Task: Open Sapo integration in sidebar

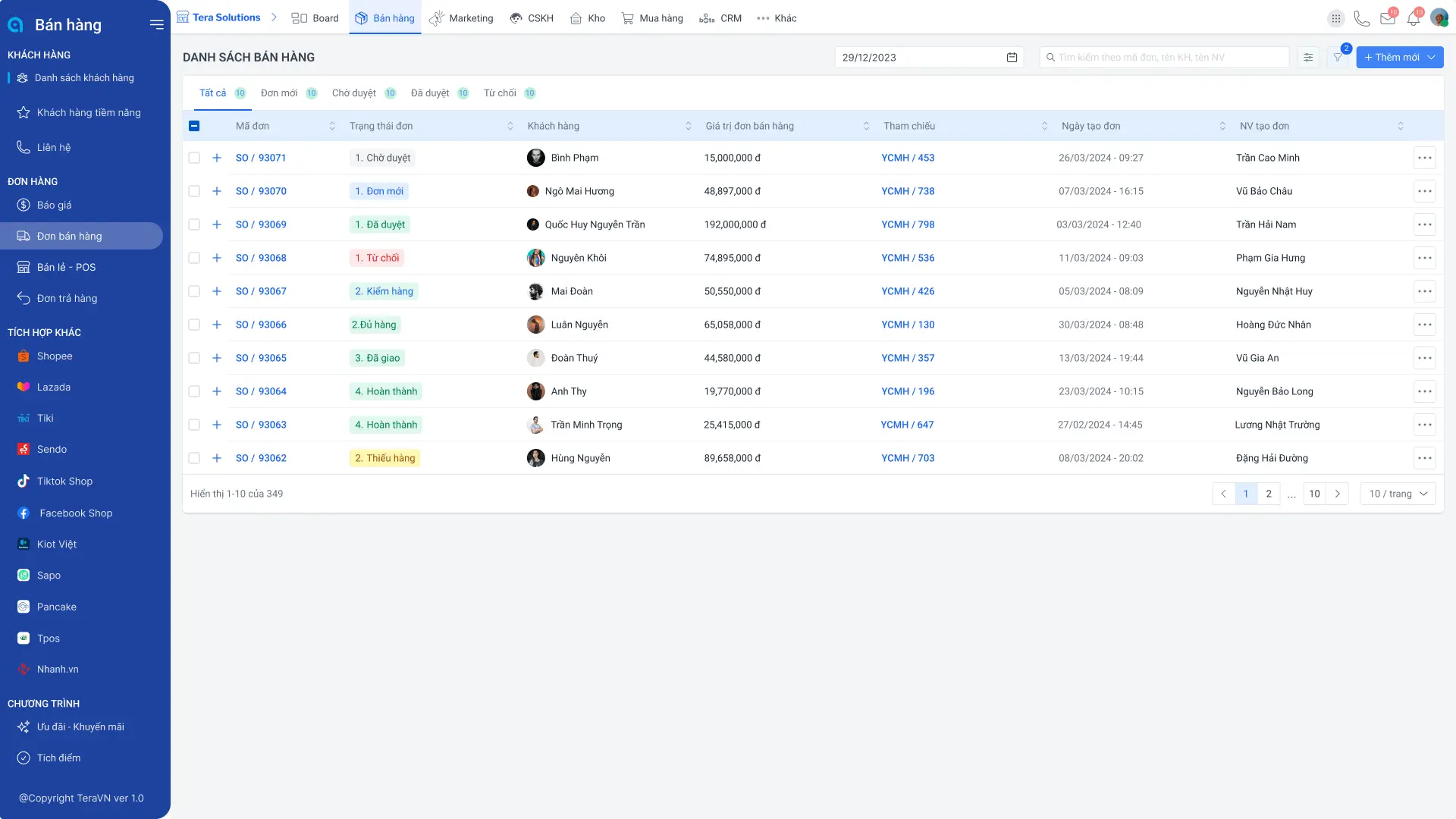Action: pyautogui.click(x=49, y=575)
